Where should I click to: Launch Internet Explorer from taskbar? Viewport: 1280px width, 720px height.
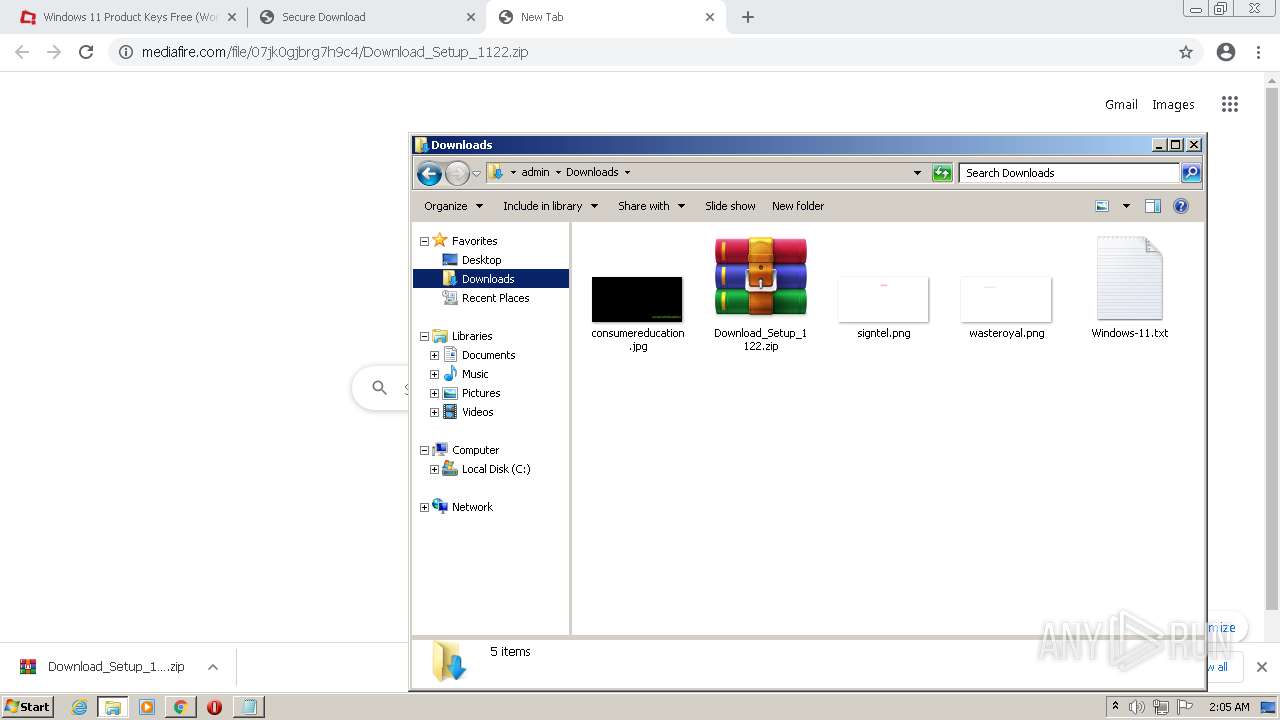click(x=80, y=707)
